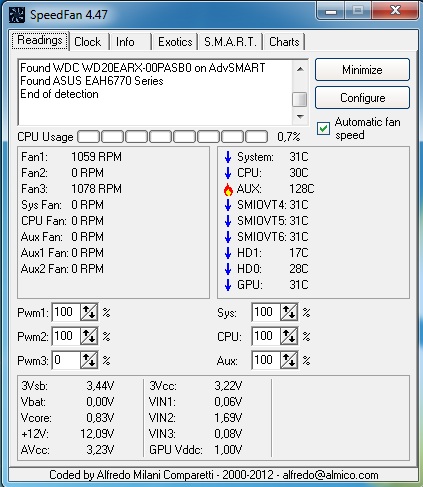This screenshot has height=487, width=423.
Task: Adjust CPU speed with its spinner arrows
Action: click(289, 336)
